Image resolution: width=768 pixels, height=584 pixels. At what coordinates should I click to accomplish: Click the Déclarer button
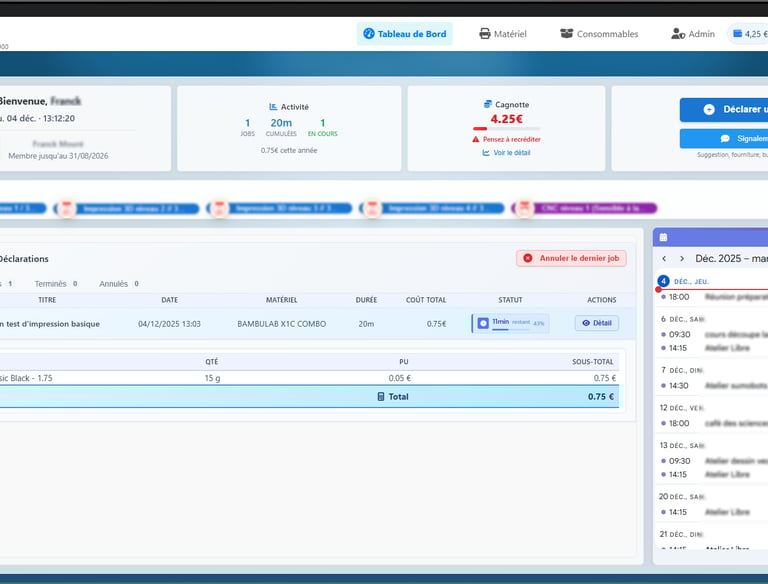[724, 109]
